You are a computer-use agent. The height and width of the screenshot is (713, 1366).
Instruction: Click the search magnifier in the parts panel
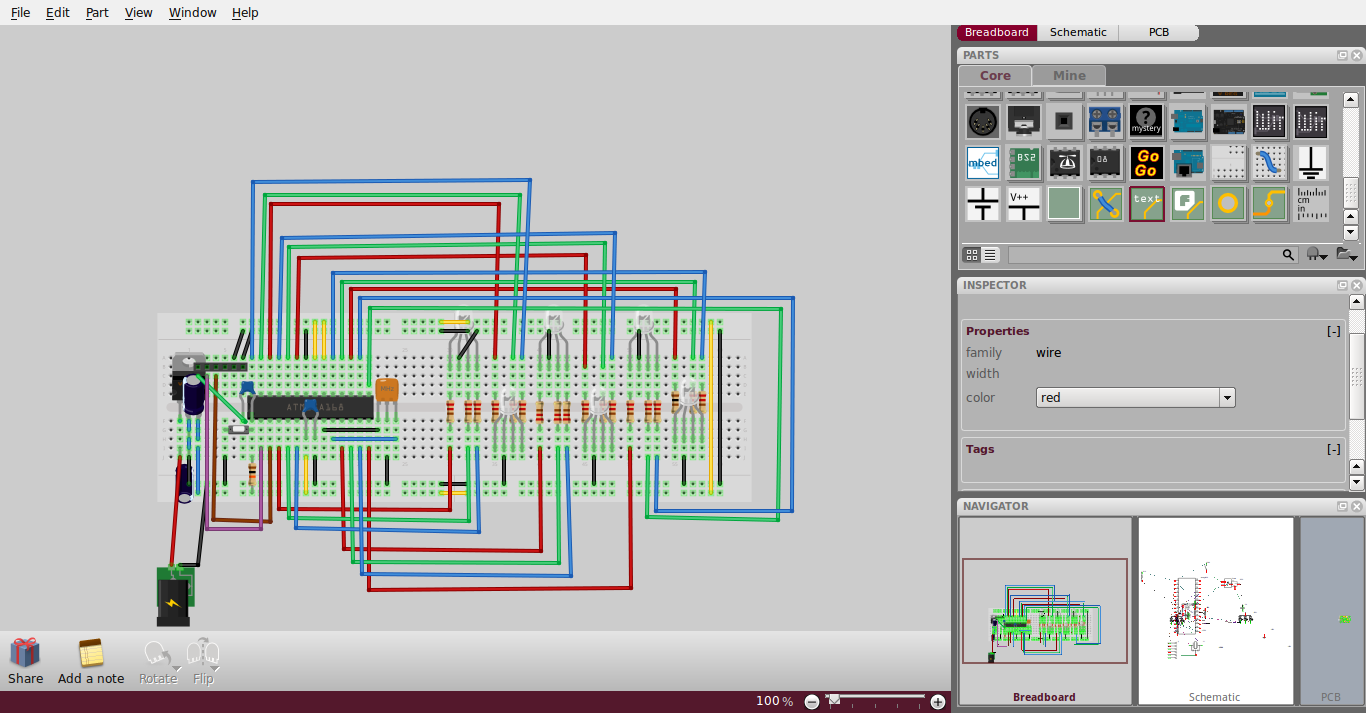[1288, 254]
